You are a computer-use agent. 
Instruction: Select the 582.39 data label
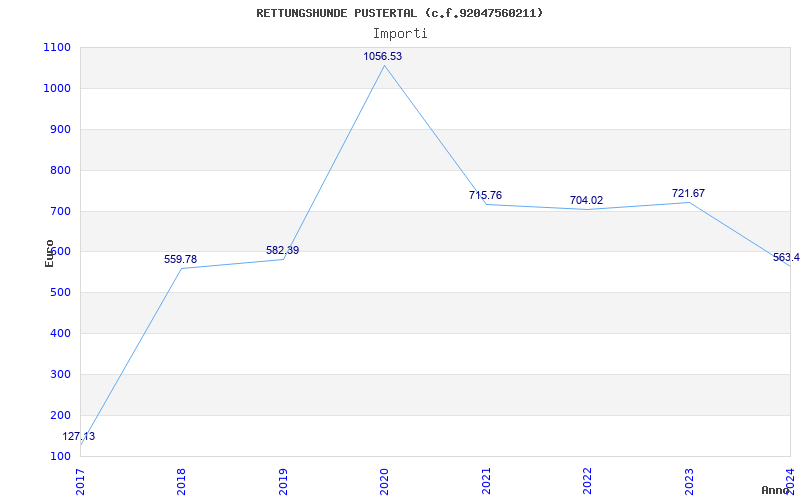click(x=282, y=251)
